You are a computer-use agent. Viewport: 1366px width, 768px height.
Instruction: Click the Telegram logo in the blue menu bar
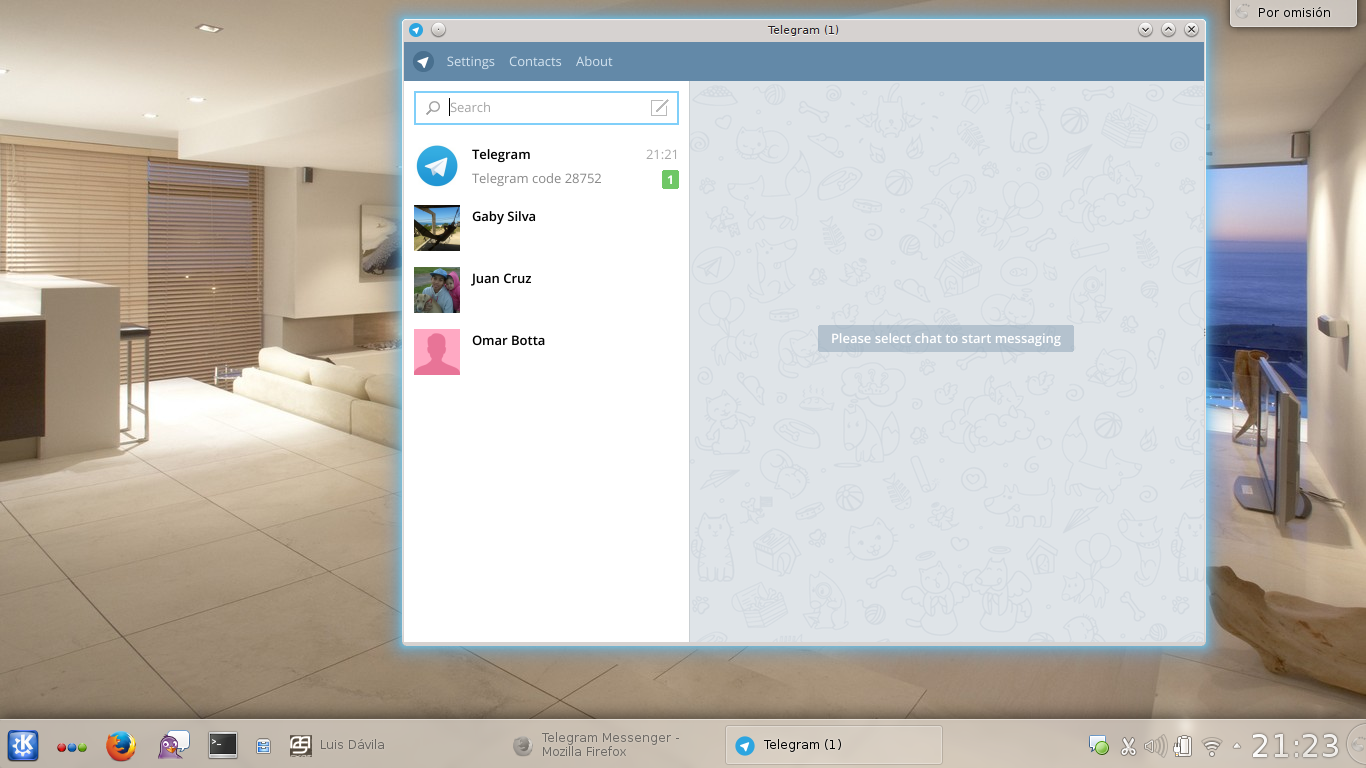click(x=423, y=62)
